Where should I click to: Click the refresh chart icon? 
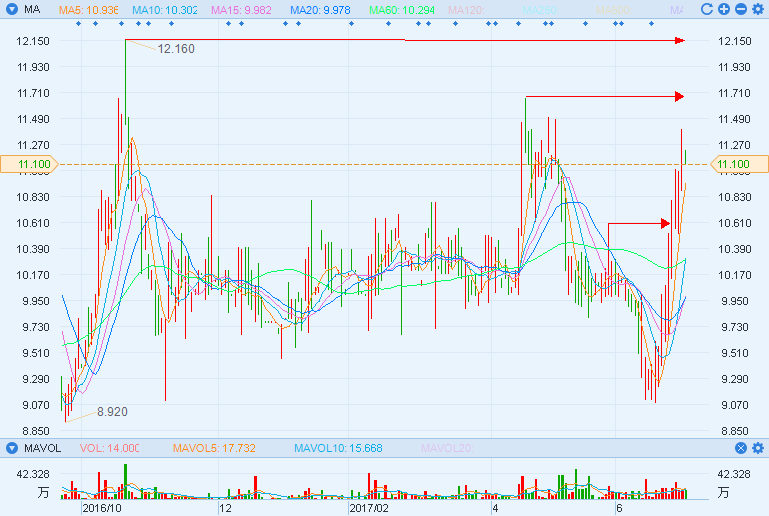(707, 9)
